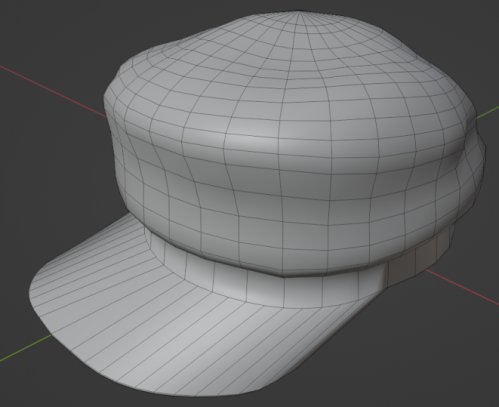
Task: Click the red X axis line left of the hat
Action: [x=53, y=90]
